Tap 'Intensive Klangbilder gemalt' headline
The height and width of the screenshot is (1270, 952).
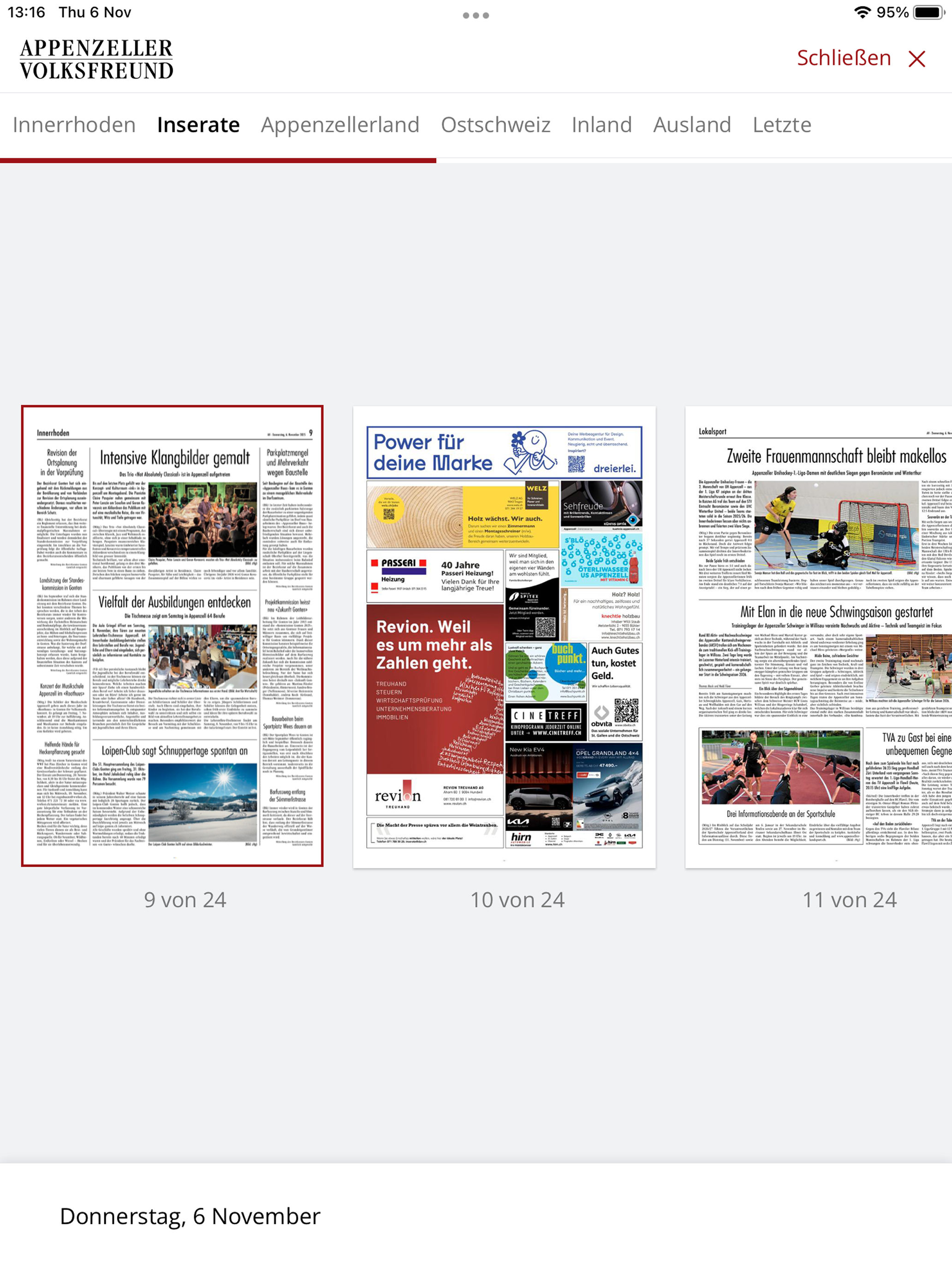pos(175,458)
